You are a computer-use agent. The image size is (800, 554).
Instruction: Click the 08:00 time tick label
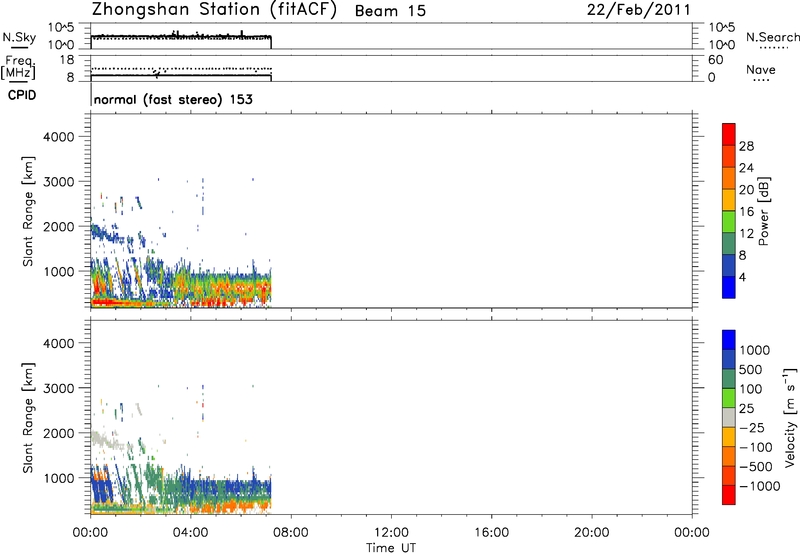click(291, 533)
